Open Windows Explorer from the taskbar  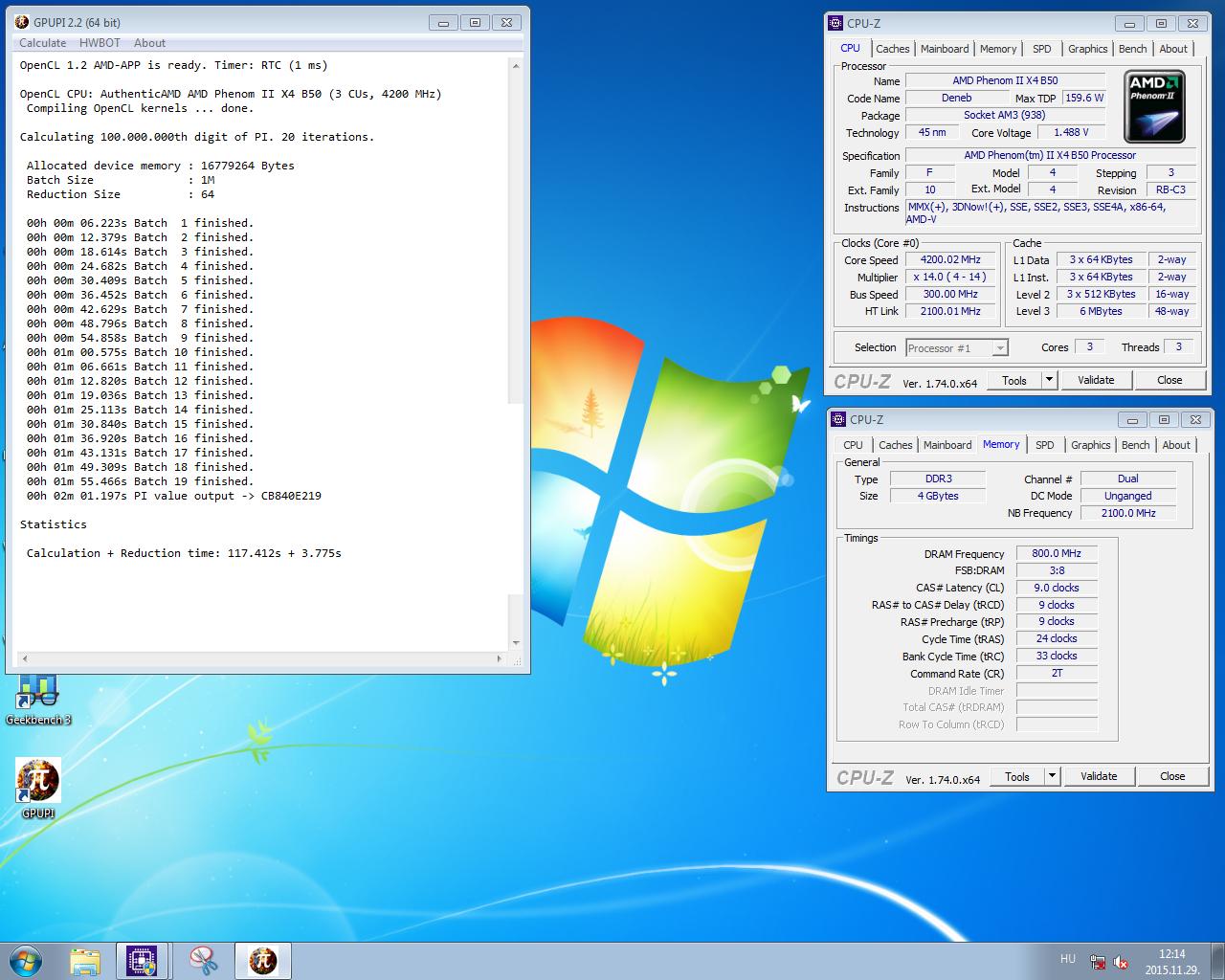point(85,961)
